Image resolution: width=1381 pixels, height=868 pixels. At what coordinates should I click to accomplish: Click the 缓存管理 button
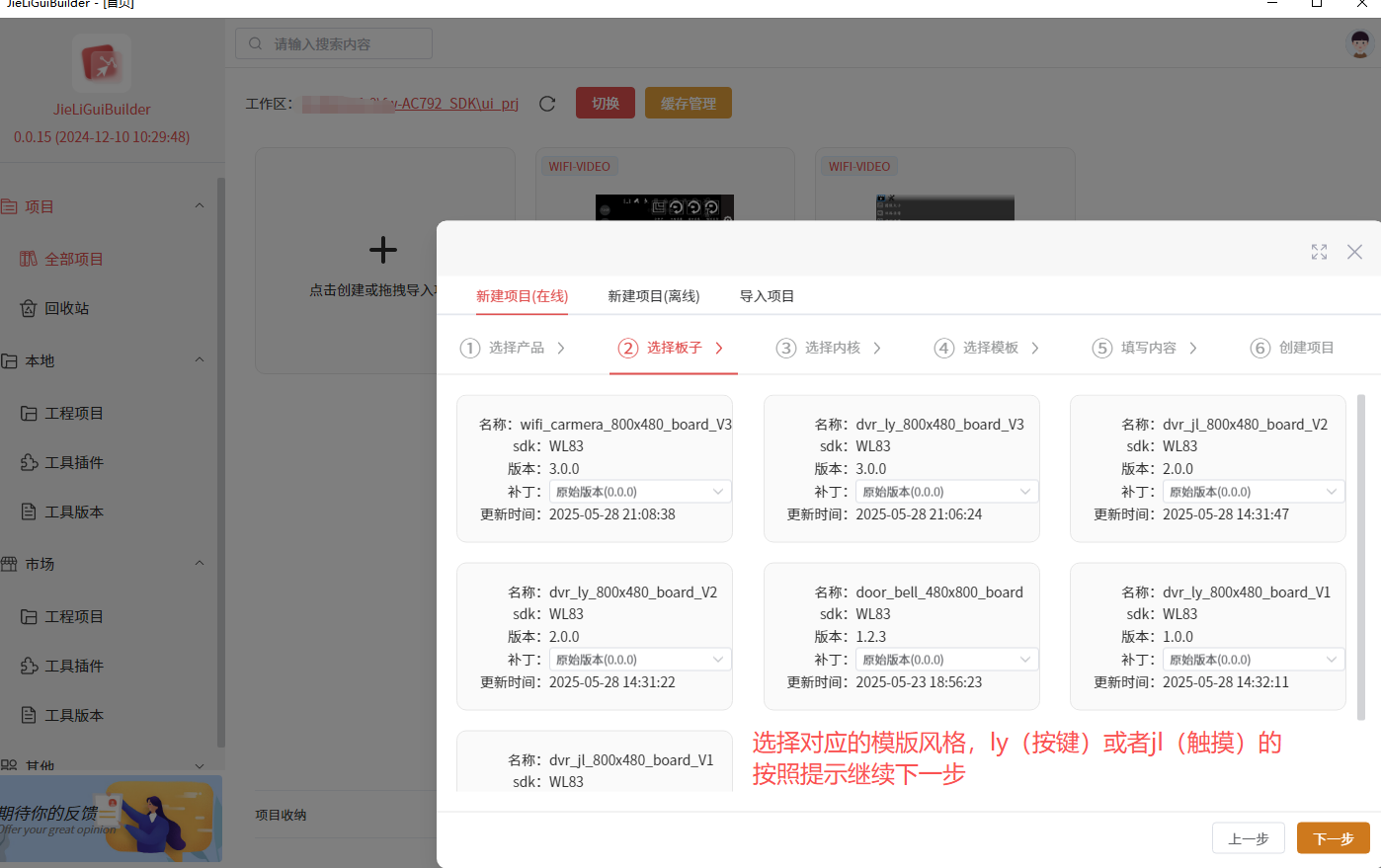click(x=689, y=104)
